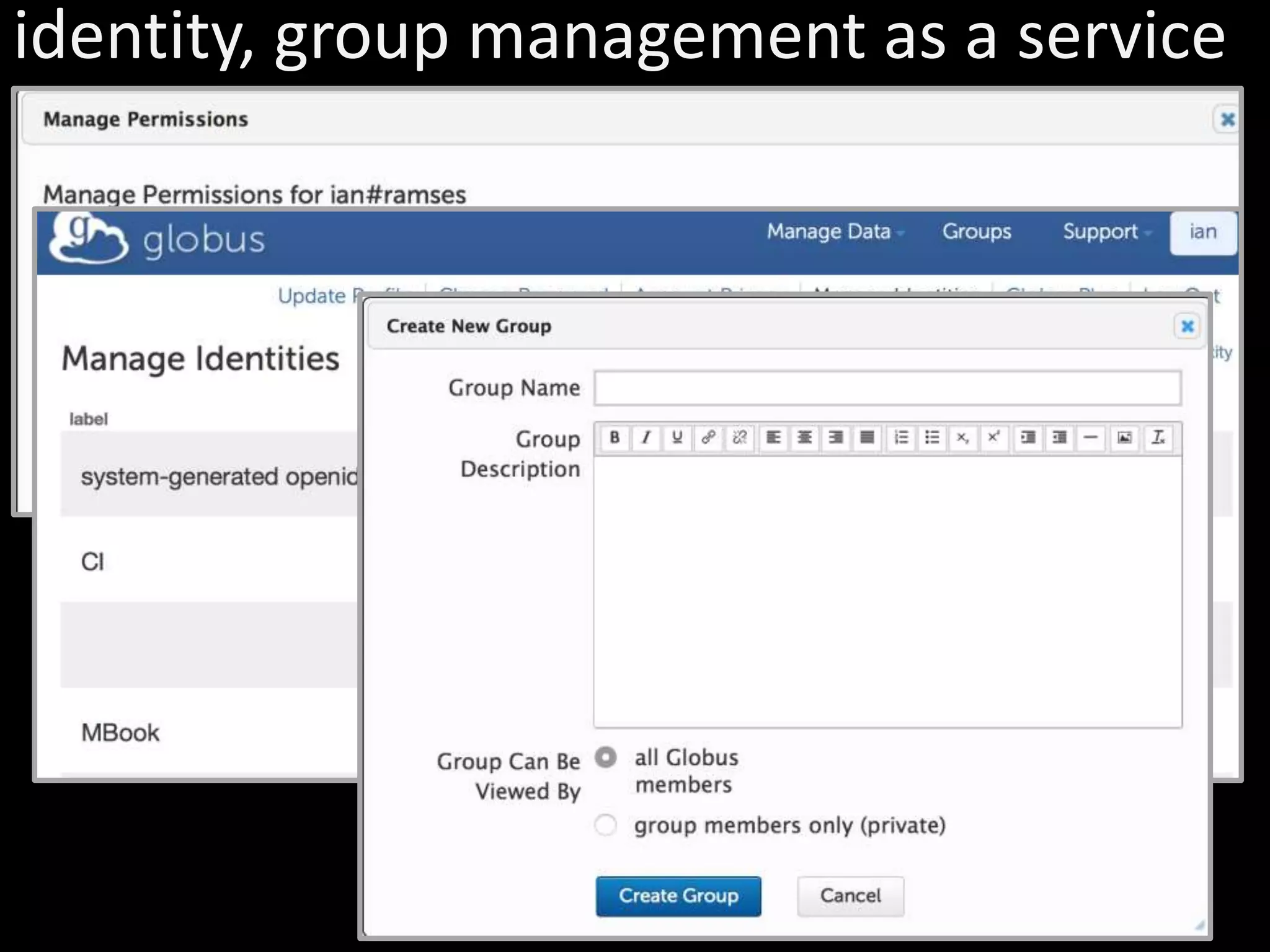Viewport: 1270px width, 952px height.
Task: Close the Create New Group dialog
Action: [1188, 326]
